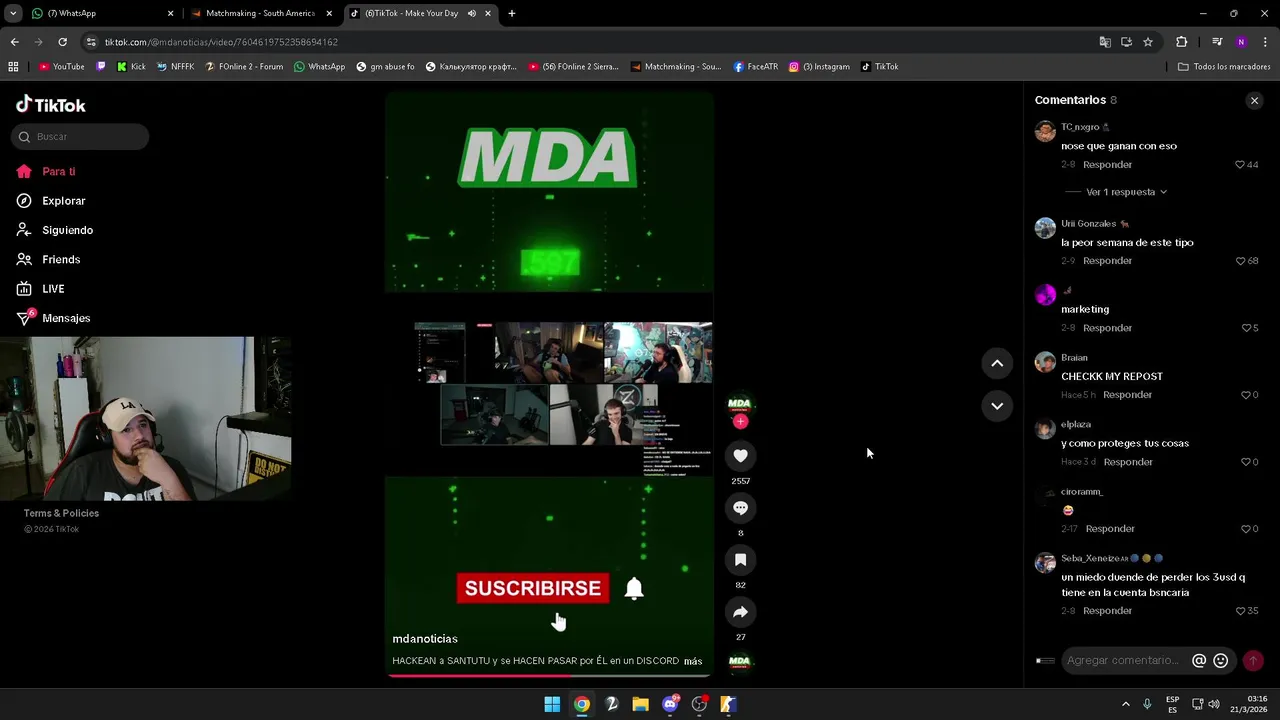Image resolution: width=1280 pixels, height=720 pixels.
Task: Open the MDA profile avatar beside video
Action: (x=739, y=404)
